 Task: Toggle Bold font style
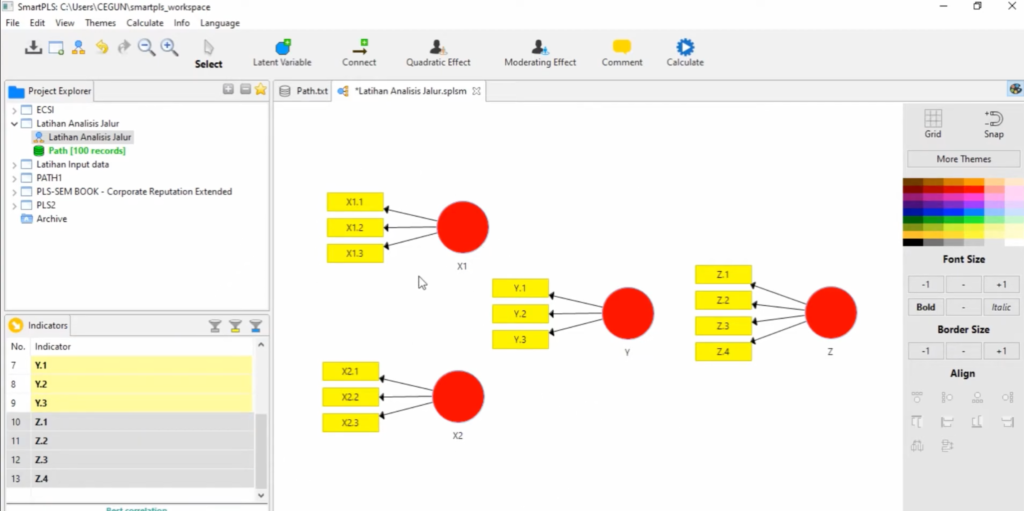click(925, 307)
